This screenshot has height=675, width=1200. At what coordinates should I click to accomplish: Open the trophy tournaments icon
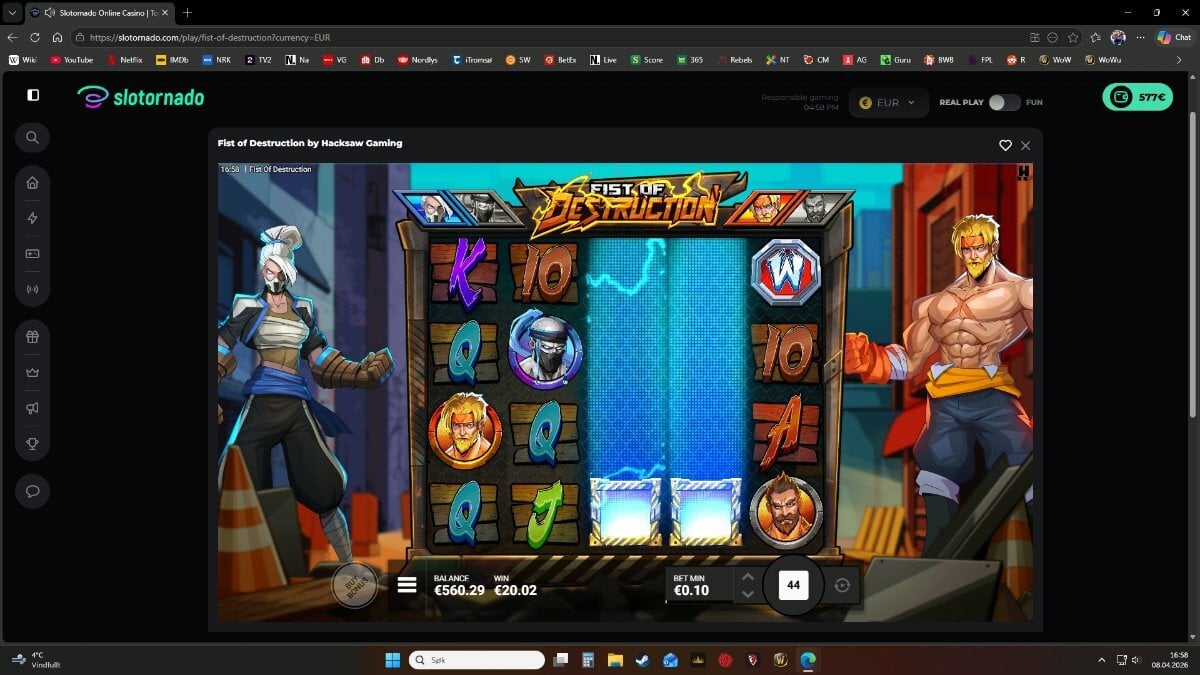coord(33,444)
